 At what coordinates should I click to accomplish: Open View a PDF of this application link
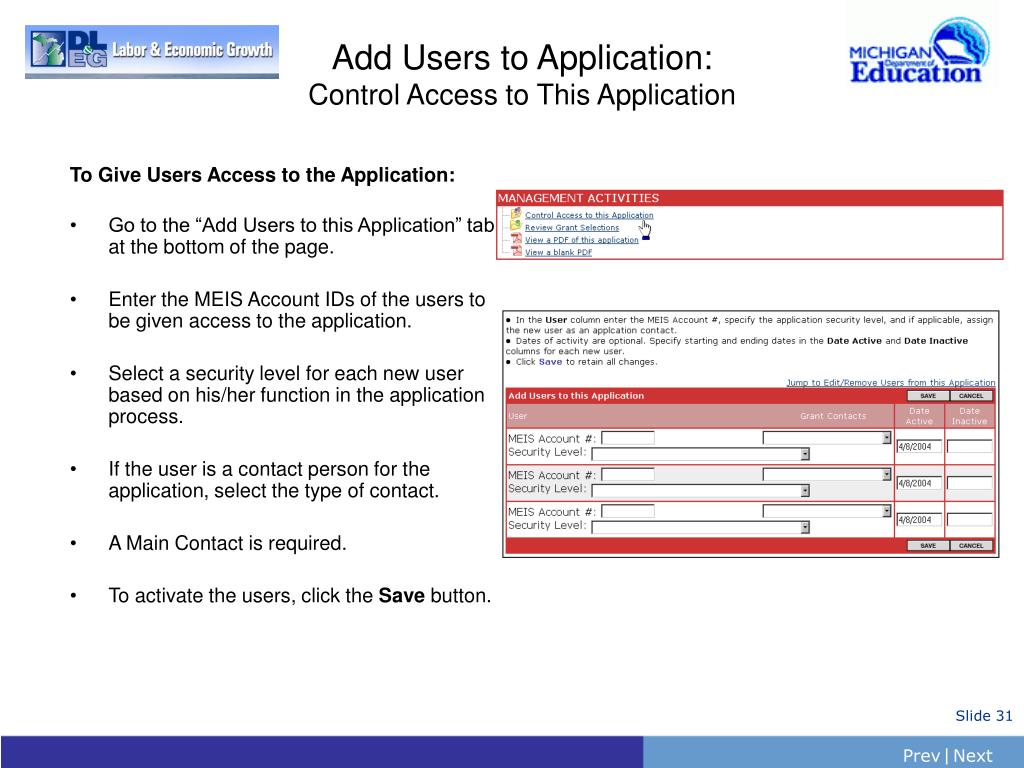[x=581, y=240]
